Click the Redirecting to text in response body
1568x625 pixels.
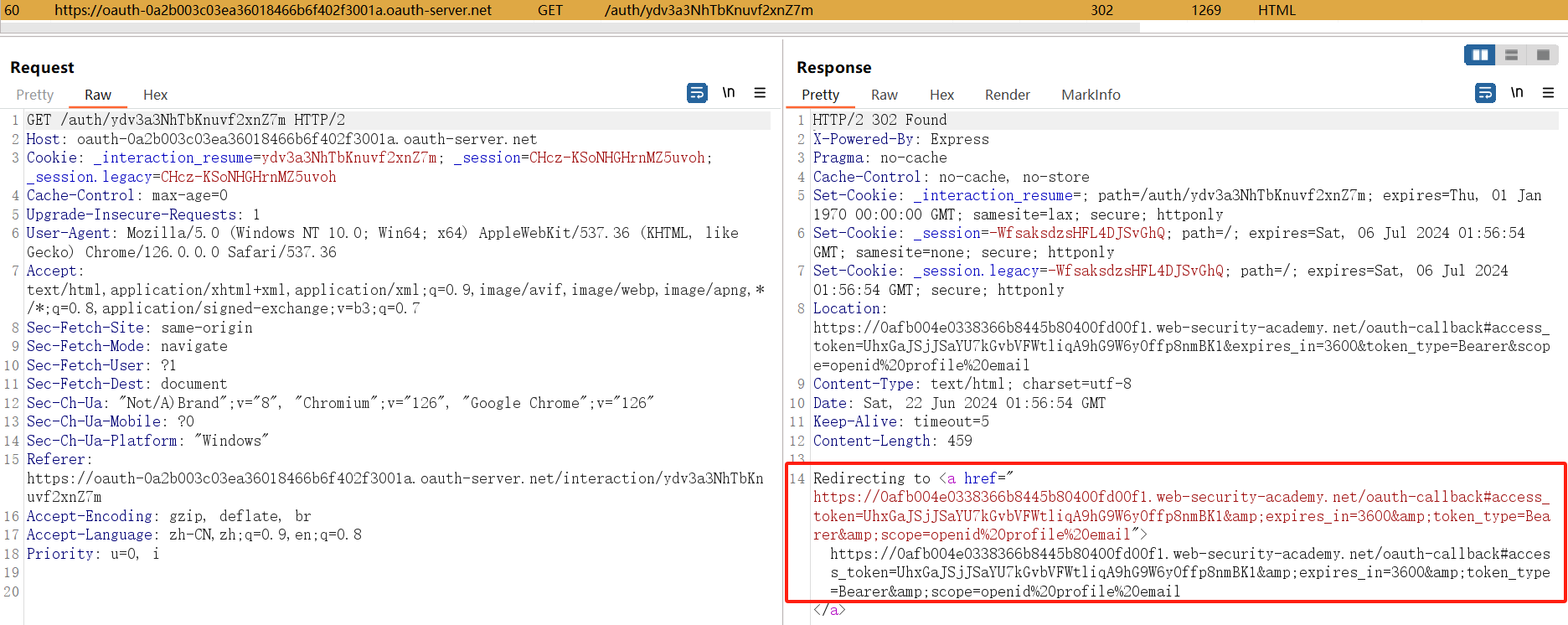872,478
